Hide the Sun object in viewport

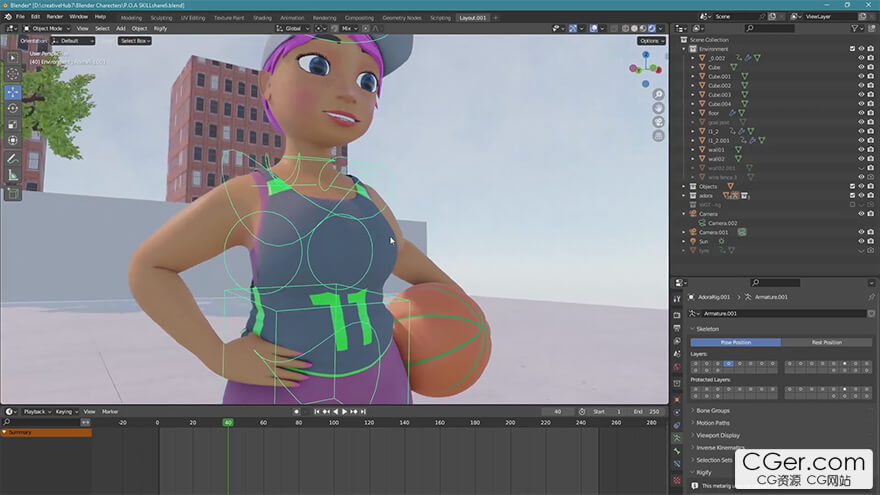click(861, 241)
